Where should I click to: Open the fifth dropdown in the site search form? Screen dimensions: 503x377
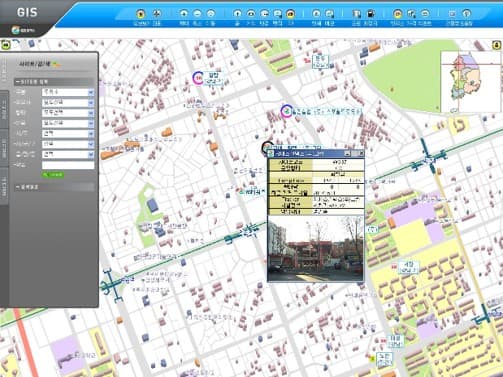click(68, 134)
